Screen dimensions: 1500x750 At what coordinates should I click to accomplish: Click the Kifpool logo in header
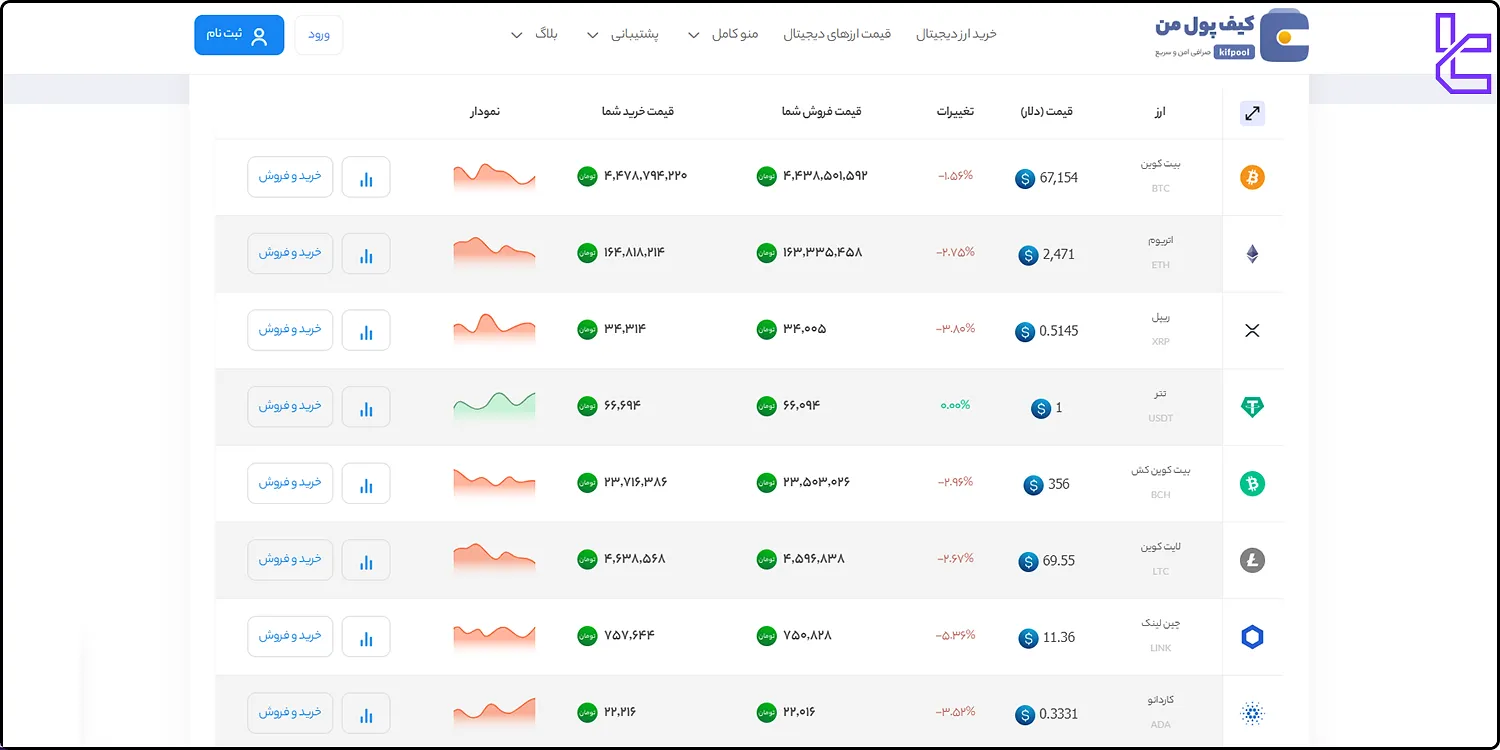pos(1232,37)
